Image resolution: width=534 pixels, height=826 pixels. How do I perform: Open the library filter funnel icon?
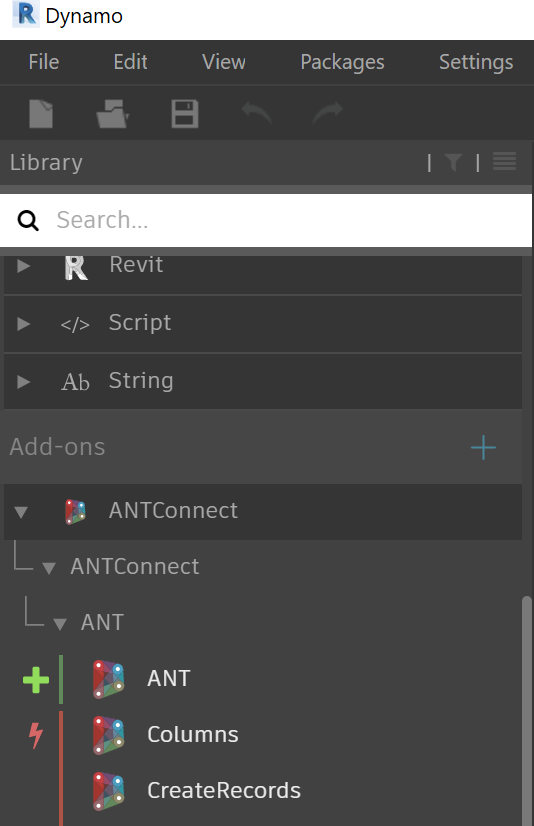[x=453, y=162]
